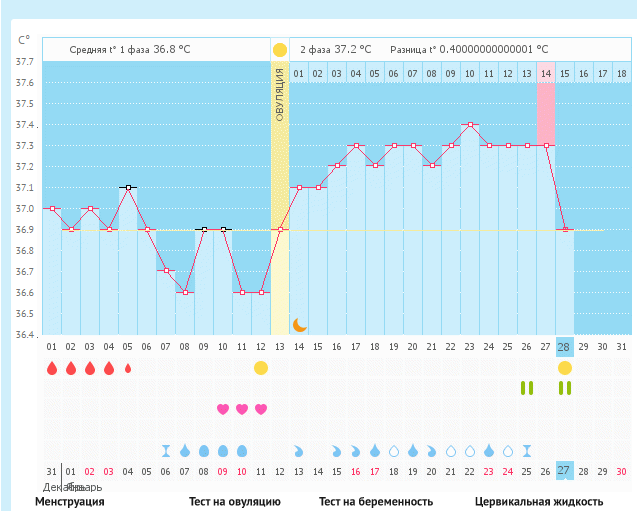Click the crescent moon icon in the chart
The image size is (637, 511).
pos(298,324)
